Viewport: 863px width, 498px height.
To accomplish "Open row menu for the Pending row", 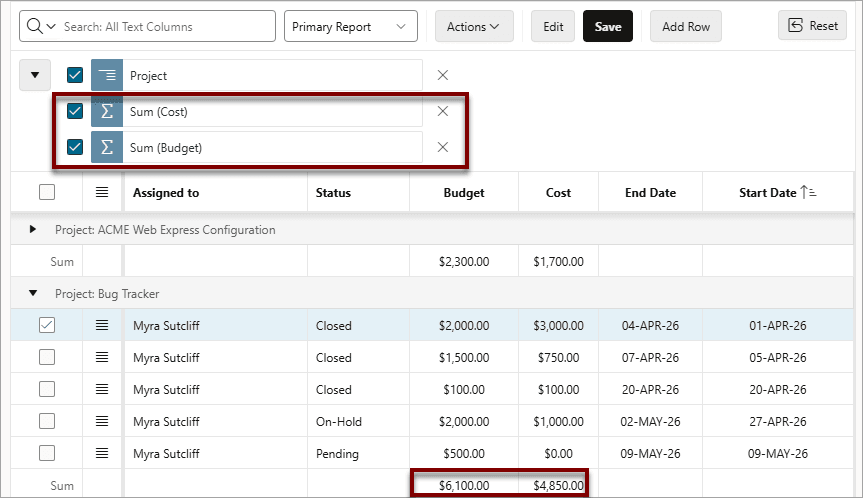I will coord(102,453).
